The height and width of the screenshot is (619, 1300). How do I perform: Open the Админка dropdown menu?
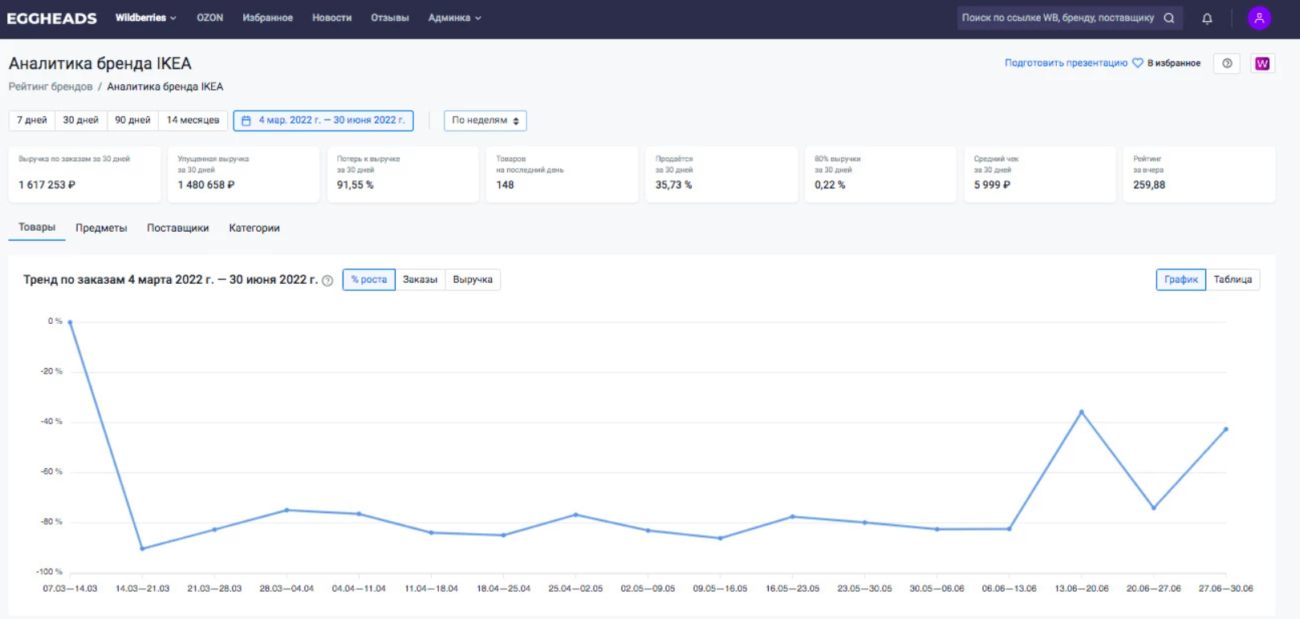(454, 18)
